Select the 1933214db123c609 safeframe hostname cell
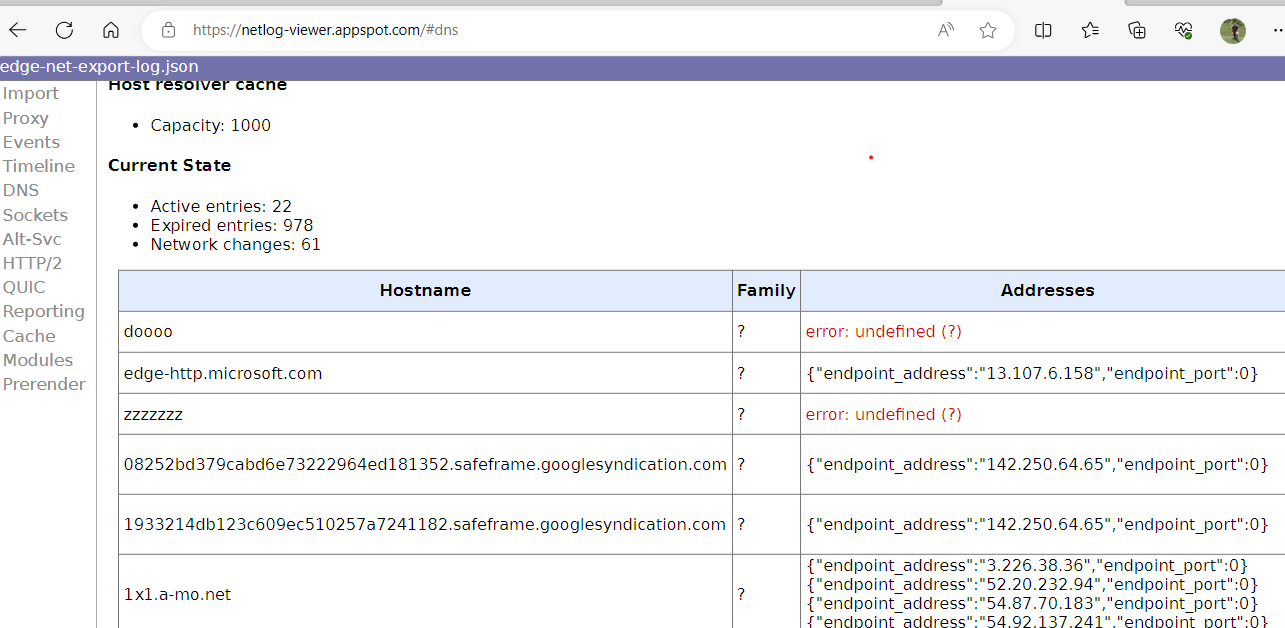Image resolution: width=1285 pixels, height=628 pixels. point(425,524)
